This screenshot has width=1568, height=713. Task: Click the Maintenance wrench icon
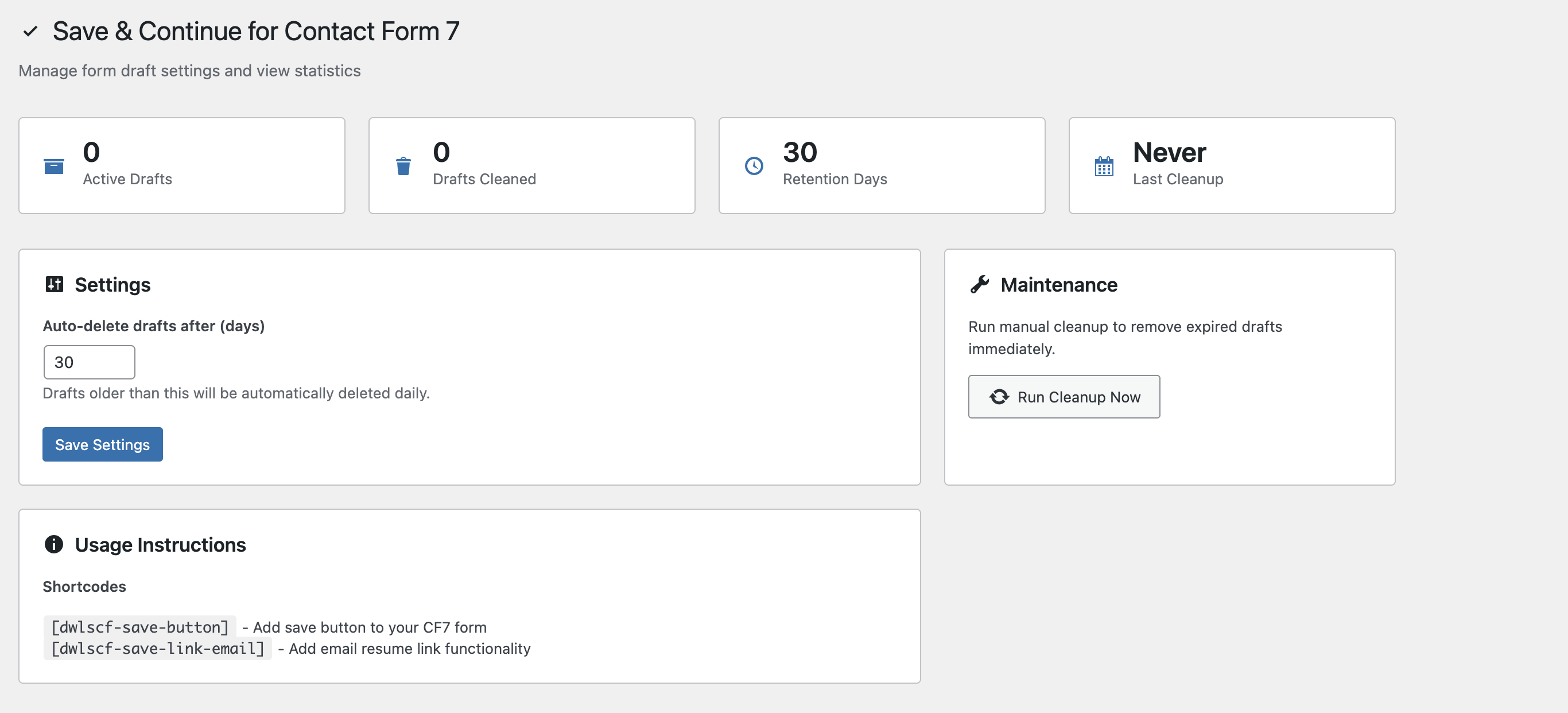[x=979, y=284]
